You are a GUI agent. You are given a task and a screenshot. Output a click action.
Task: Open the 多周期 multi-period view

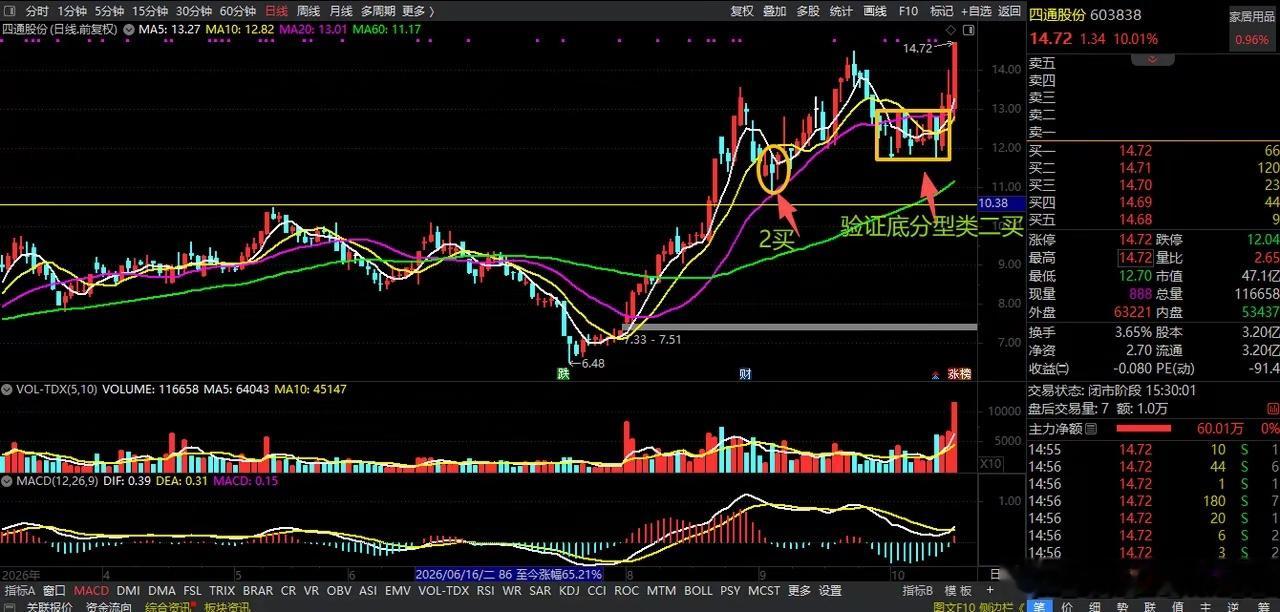coord(378,11)
